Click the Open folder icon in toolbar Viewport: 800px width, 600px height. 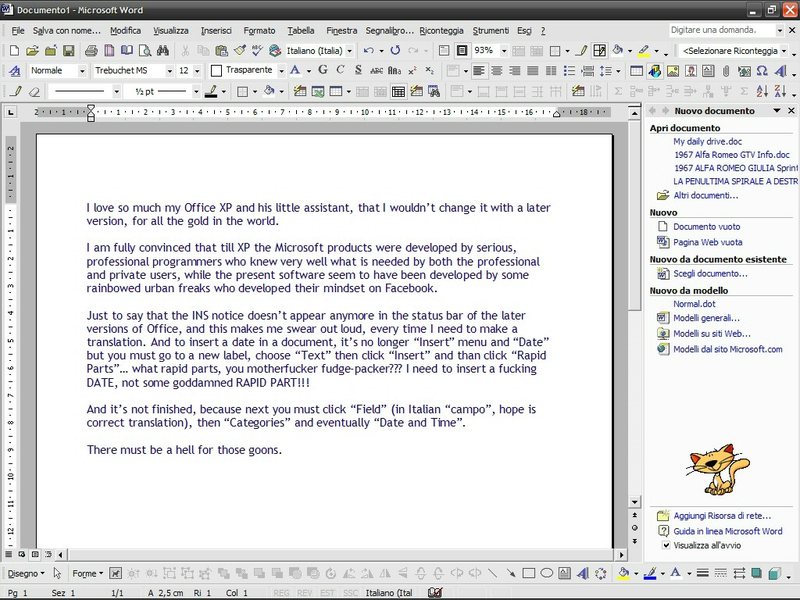(32, 51)
